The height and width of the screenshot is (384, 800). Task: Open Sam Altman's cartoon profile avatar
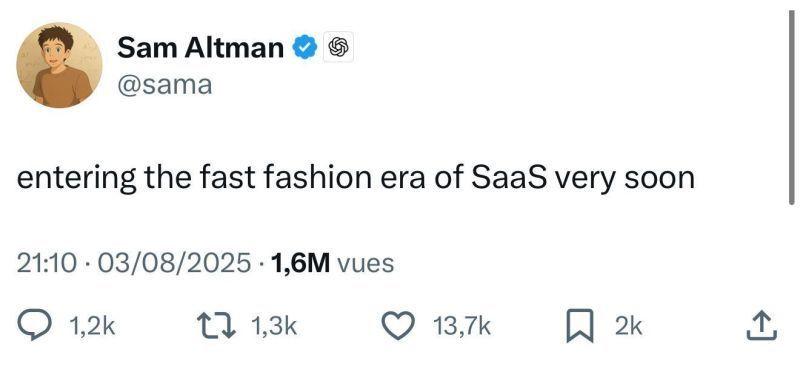[x=59, y=65]
